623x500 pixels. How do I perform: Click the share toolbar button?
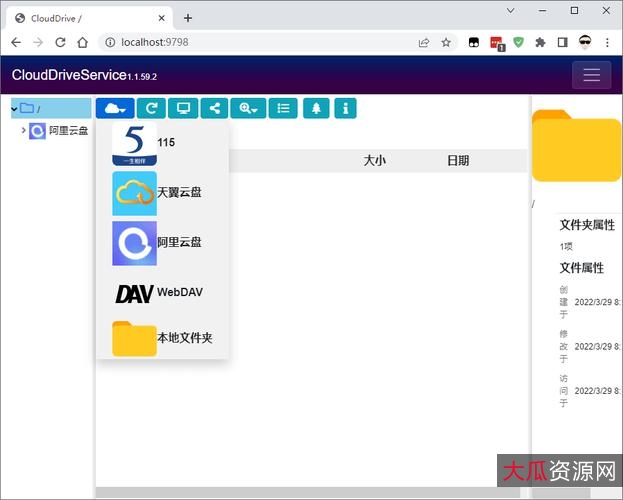tap(215, 108)
